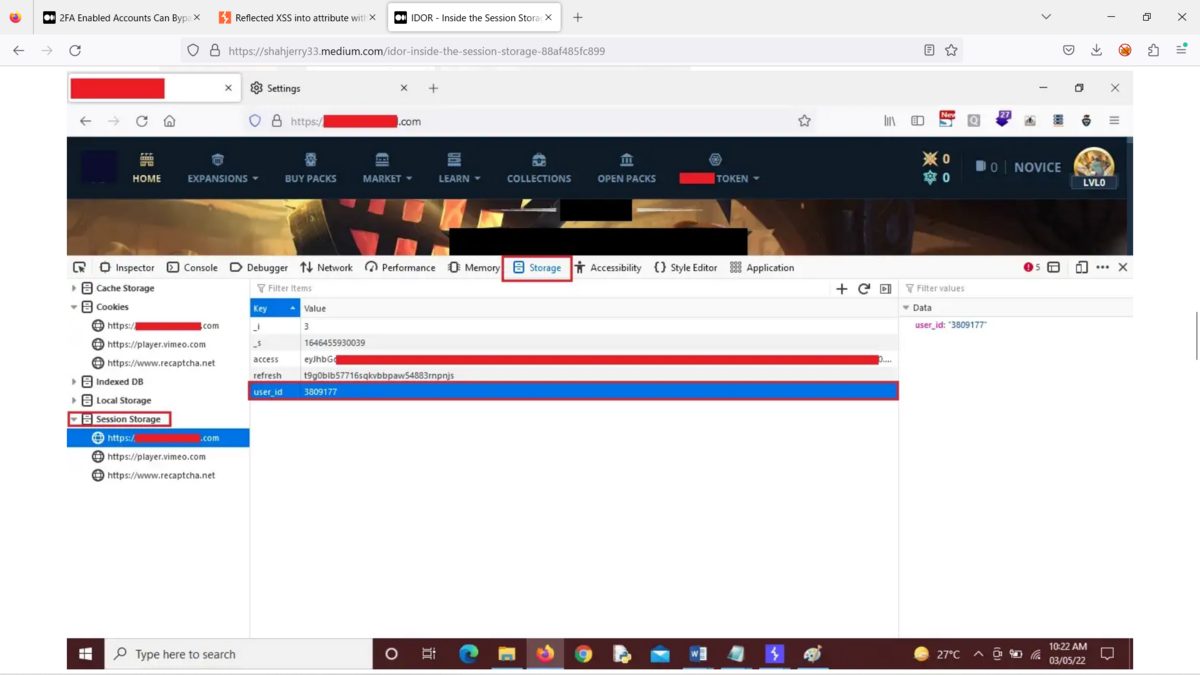
Task: Open the Debugger devtools tab
Action: coord(259,267)
